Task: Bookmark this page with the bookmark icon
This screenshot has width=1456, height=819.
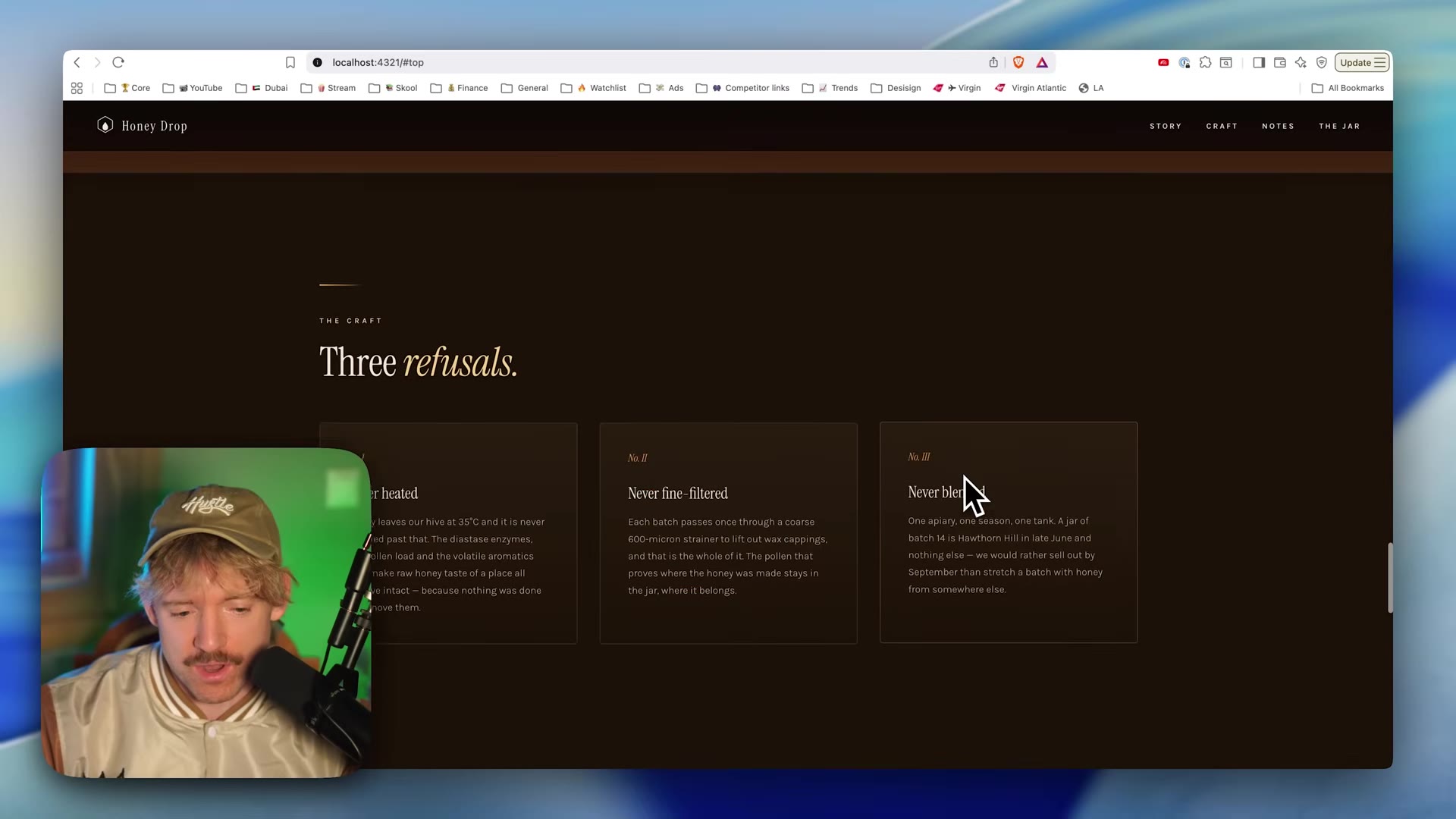Action: click(x=290, y=62)
